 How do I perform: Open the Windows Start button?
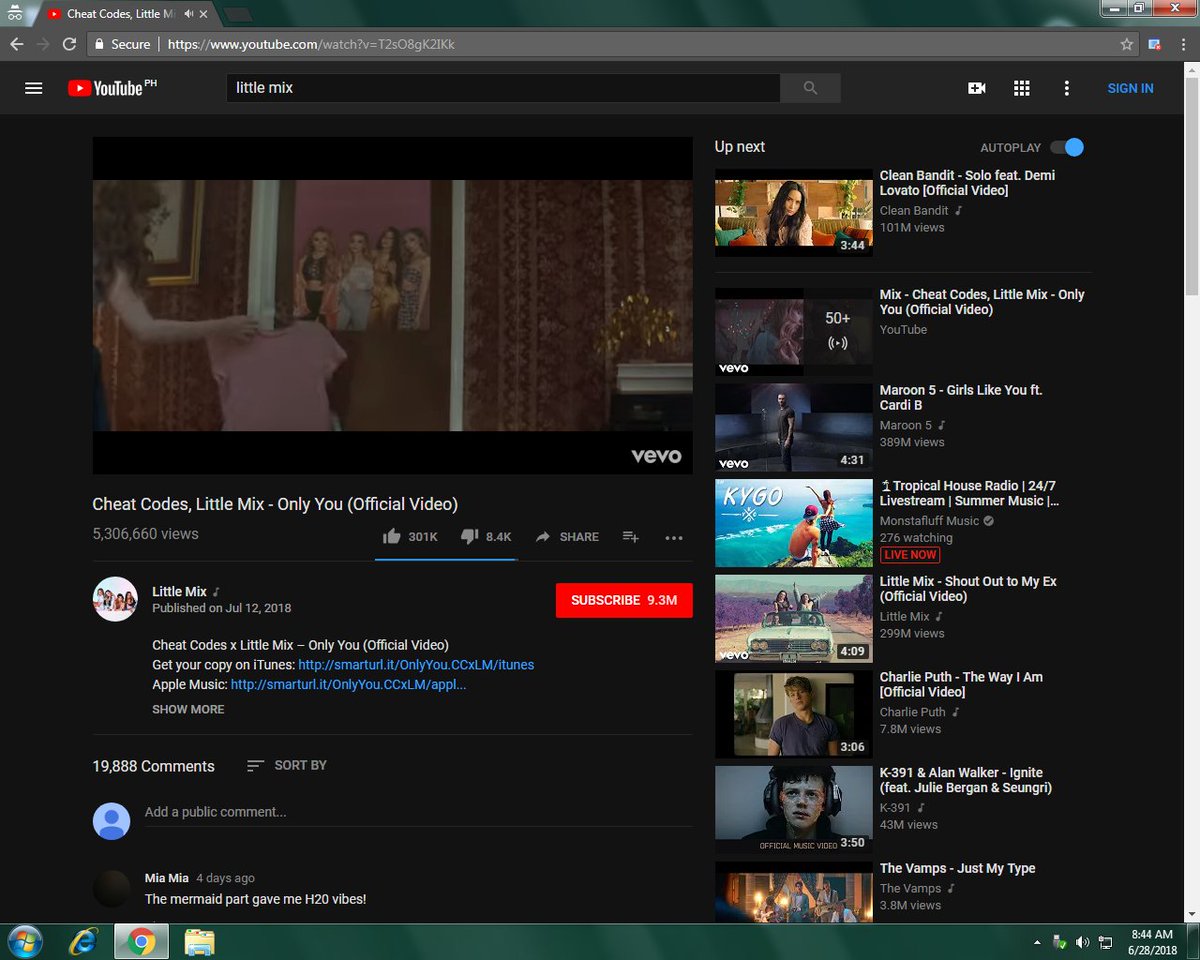(24, 941)
